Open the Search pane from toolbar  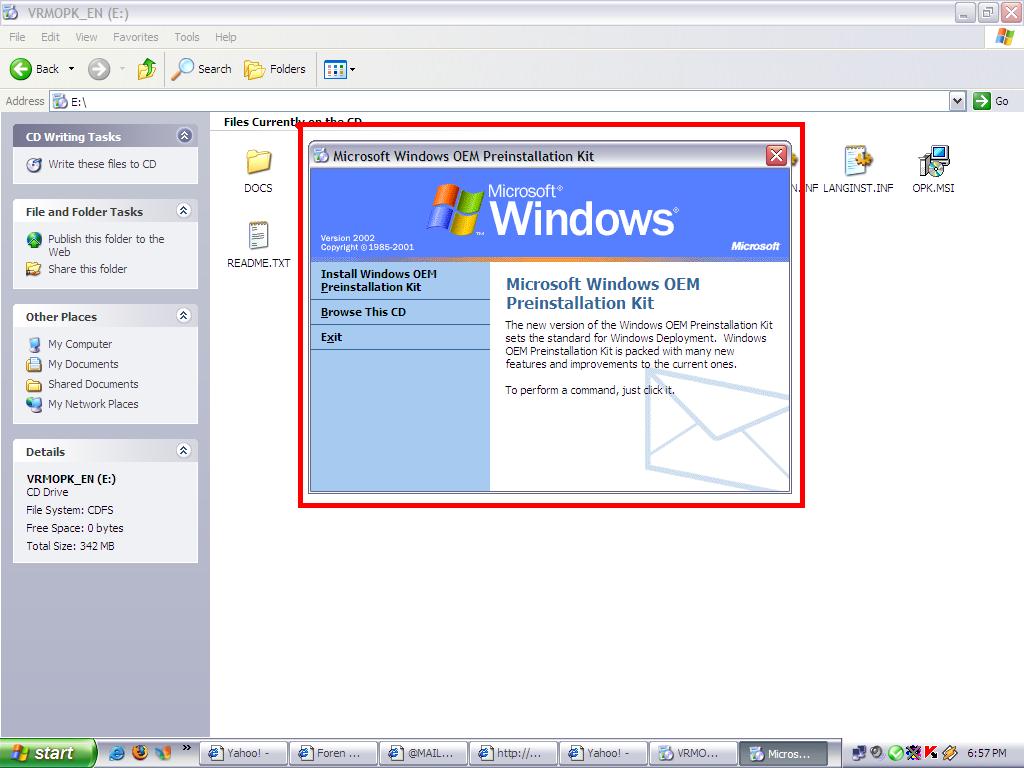click(x=201, y=69)
